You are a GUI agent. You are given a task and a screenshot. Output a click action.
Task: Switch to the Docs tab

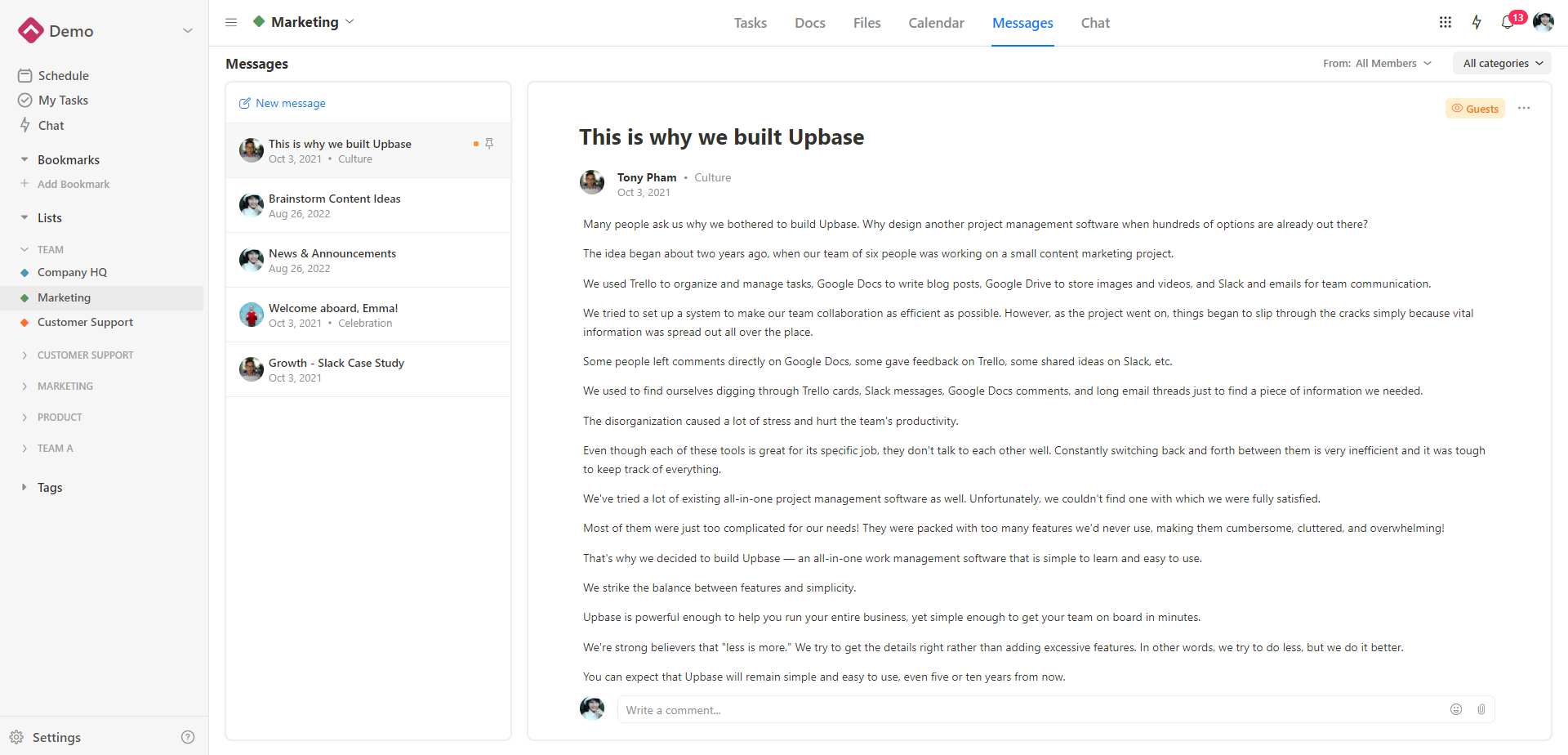809,23
